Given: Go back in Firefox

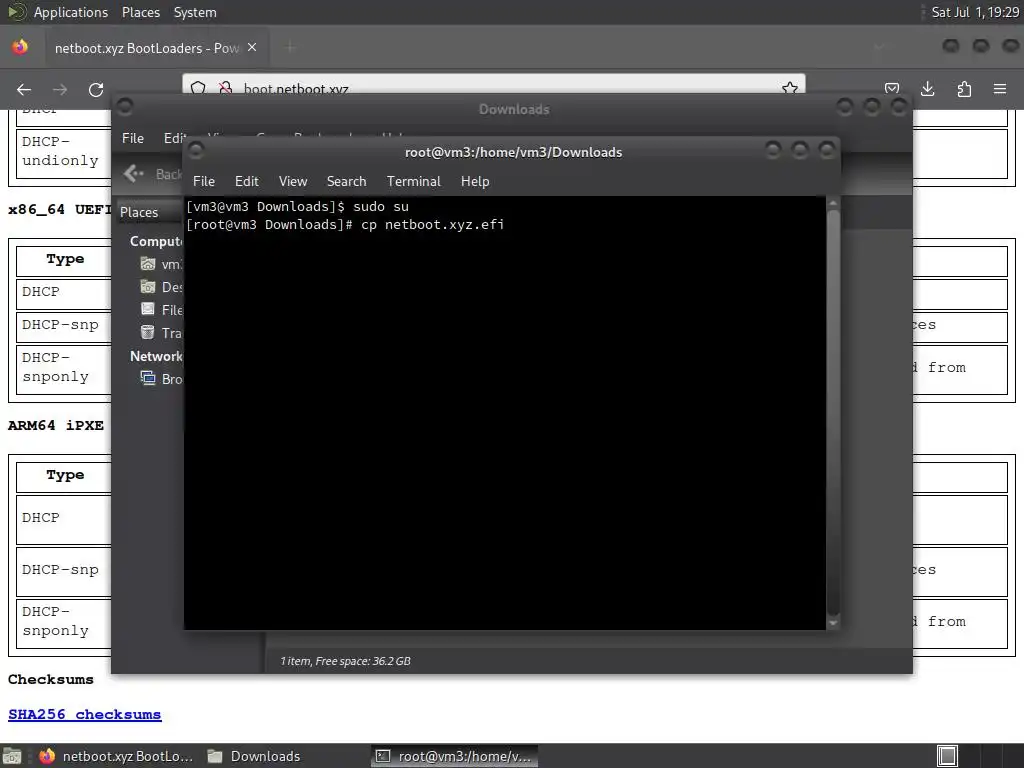Looking at the screenshot, I should point(24,89).
